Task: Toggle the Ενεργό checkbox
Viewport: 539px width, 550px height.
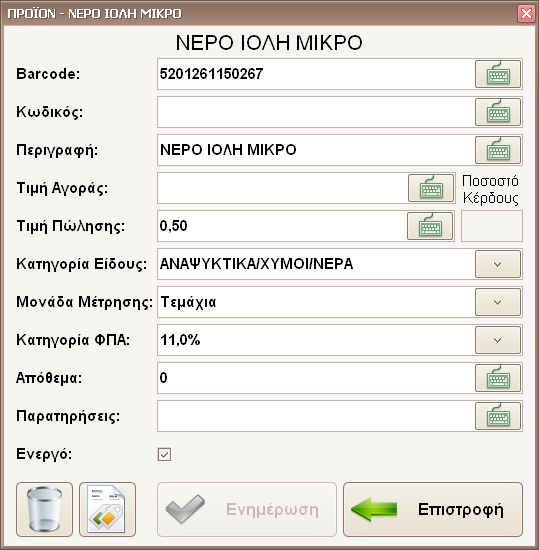Action: pos(164,454)
